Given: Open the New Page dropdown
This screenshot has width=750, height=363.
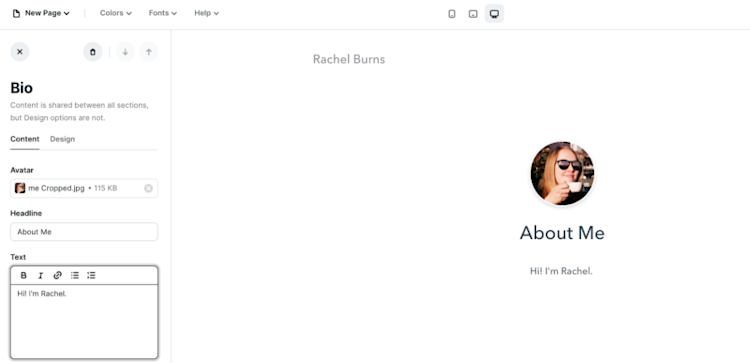Looking at the screenshot, I should coord(41,13).
